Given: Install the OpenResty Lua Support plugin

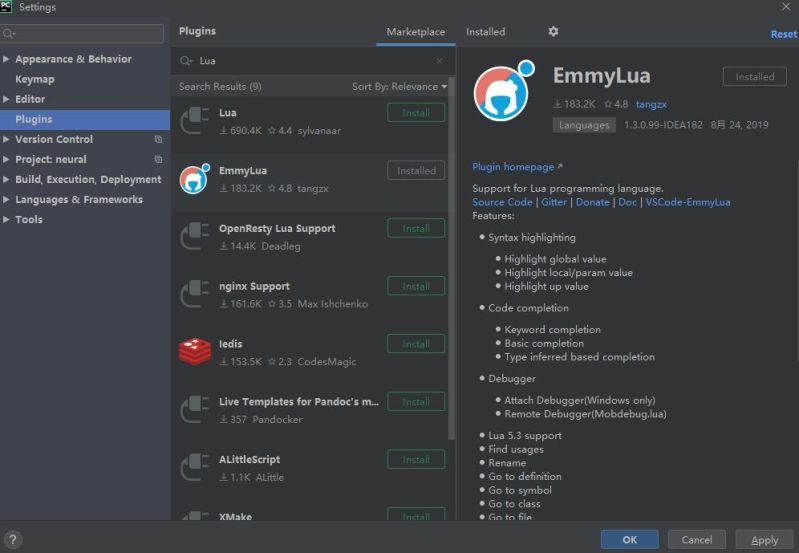Looking at the screenshot, I should (416, 228).
